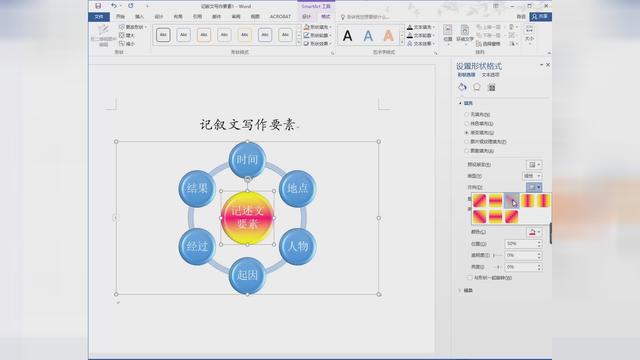Select the seventh Abc shape style
Viewport: 640px width, 360px height.
pos(285,35)
